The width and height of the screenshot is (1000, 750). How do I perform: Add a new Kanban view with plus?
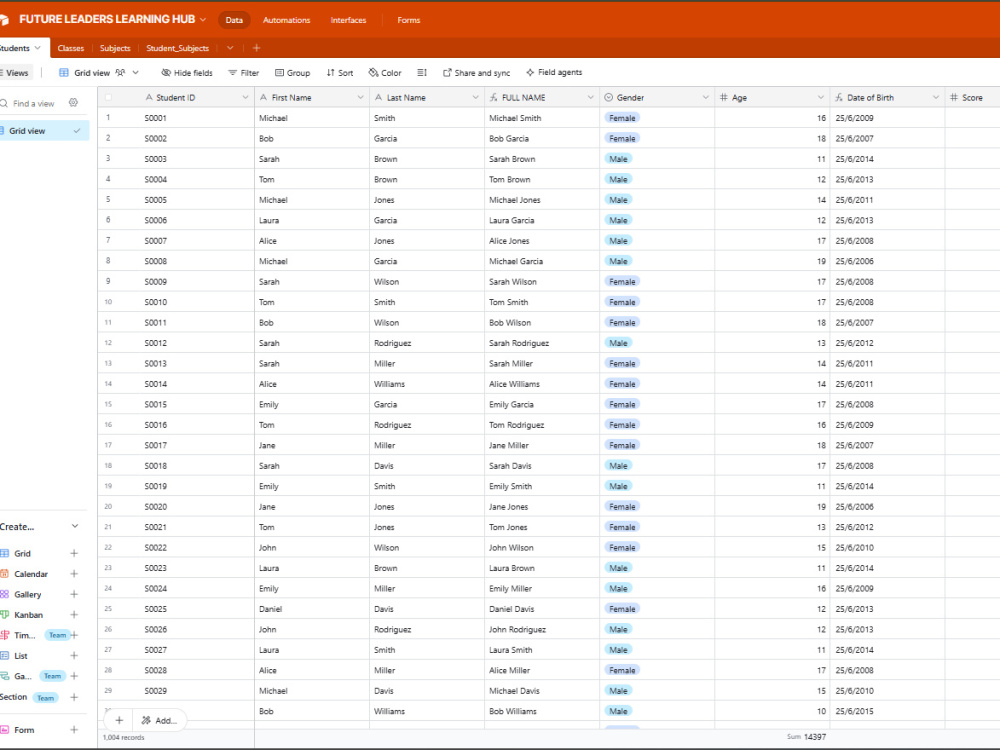click(x=74, y=615)
